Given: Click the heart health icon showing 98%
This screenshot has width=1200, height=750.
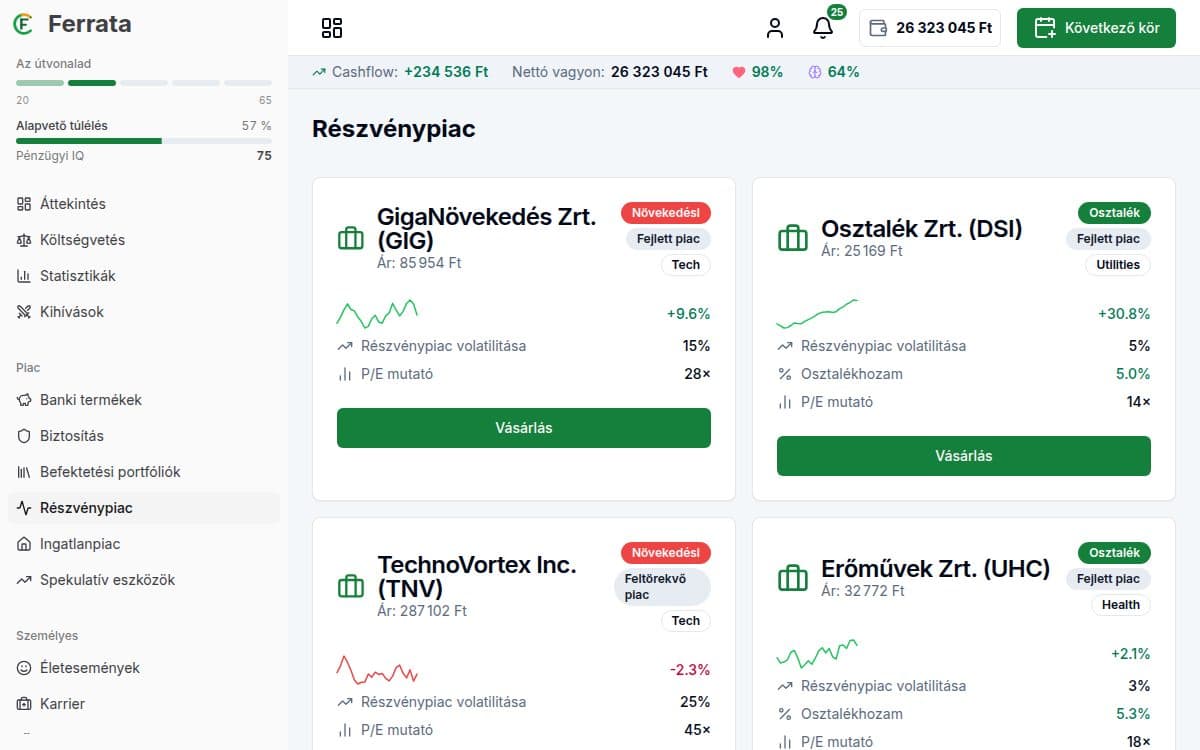Looking at the screenshot, I should (739, 72).
